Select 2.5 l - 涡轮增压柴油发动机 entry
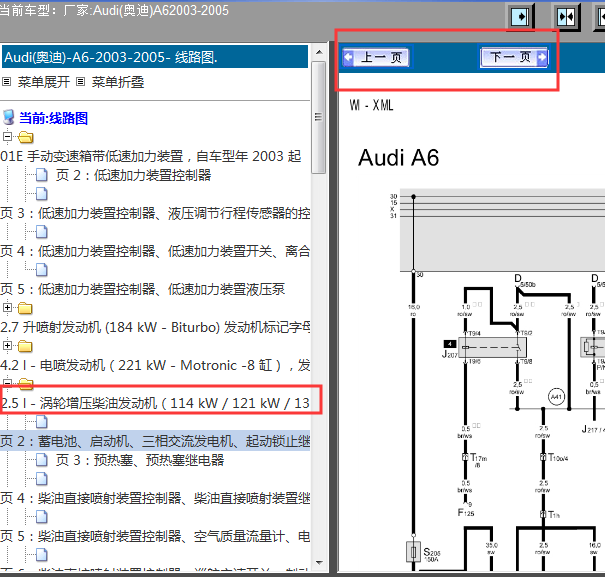This screenshot has width=605, height=577. [x=155, y=403]
